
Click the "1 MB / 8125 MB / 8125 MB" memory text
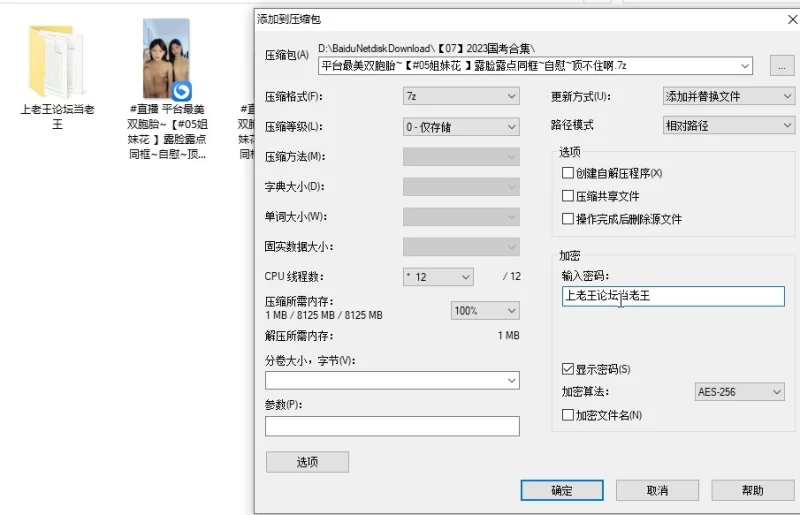tap(324, 315)
